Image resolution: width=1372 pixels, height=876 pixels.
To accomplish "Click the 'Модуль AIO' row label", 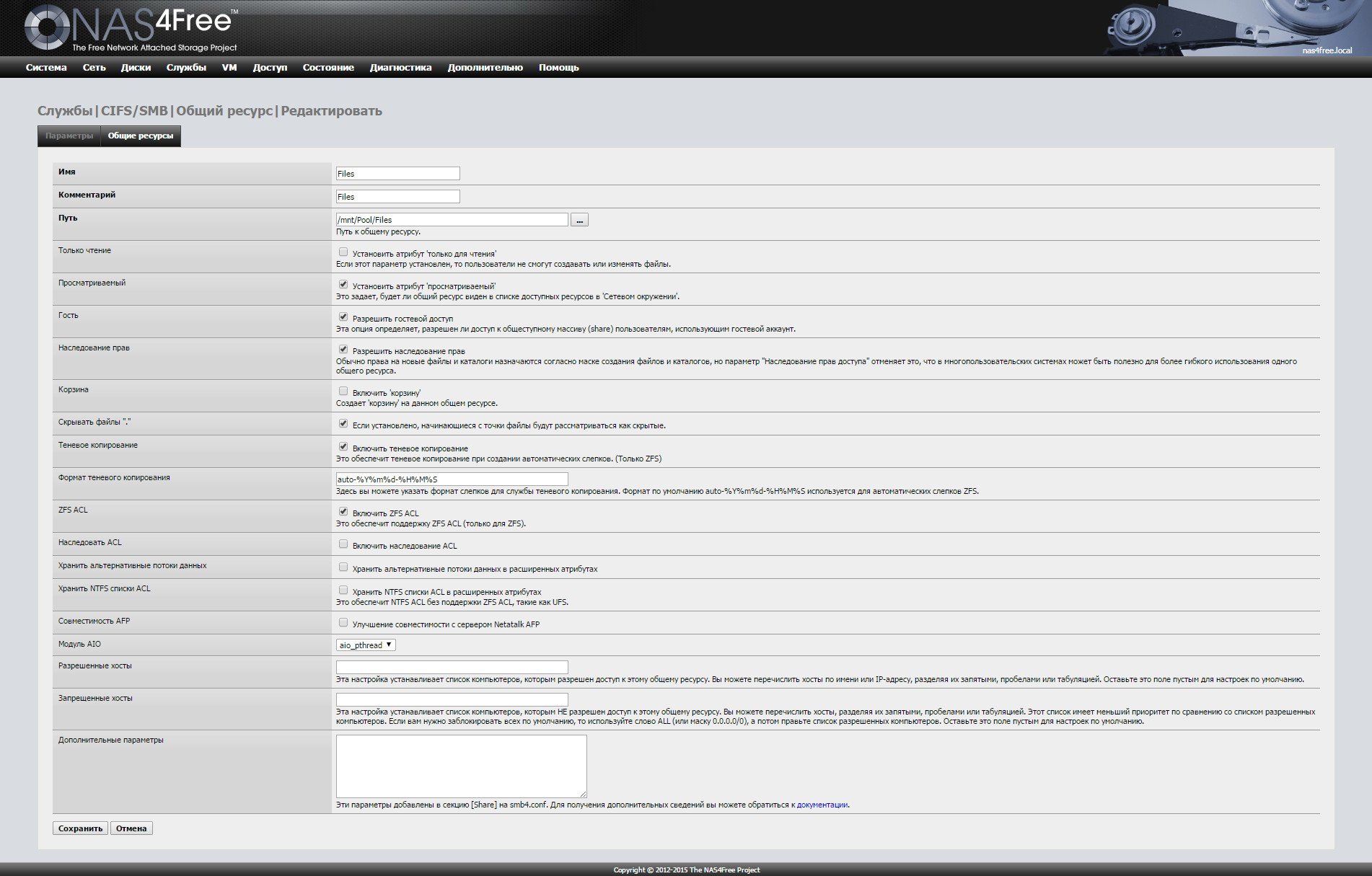I will pyautogui.click(x=79, y=645).
